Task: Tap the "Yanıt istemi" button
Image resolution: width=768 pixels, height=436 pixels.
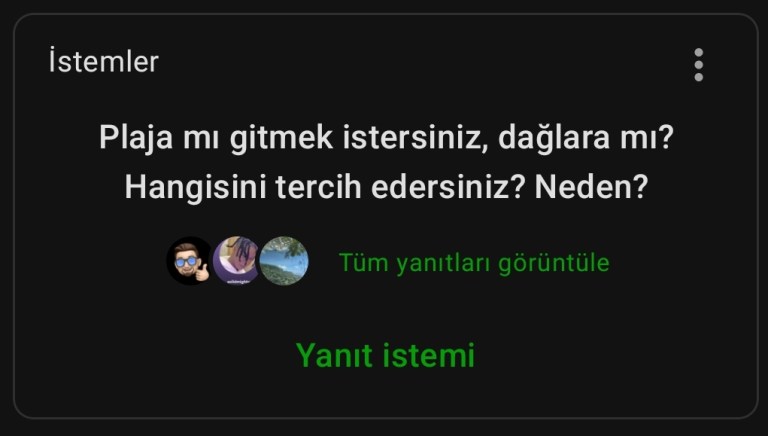Action: (x=385, y=355)
